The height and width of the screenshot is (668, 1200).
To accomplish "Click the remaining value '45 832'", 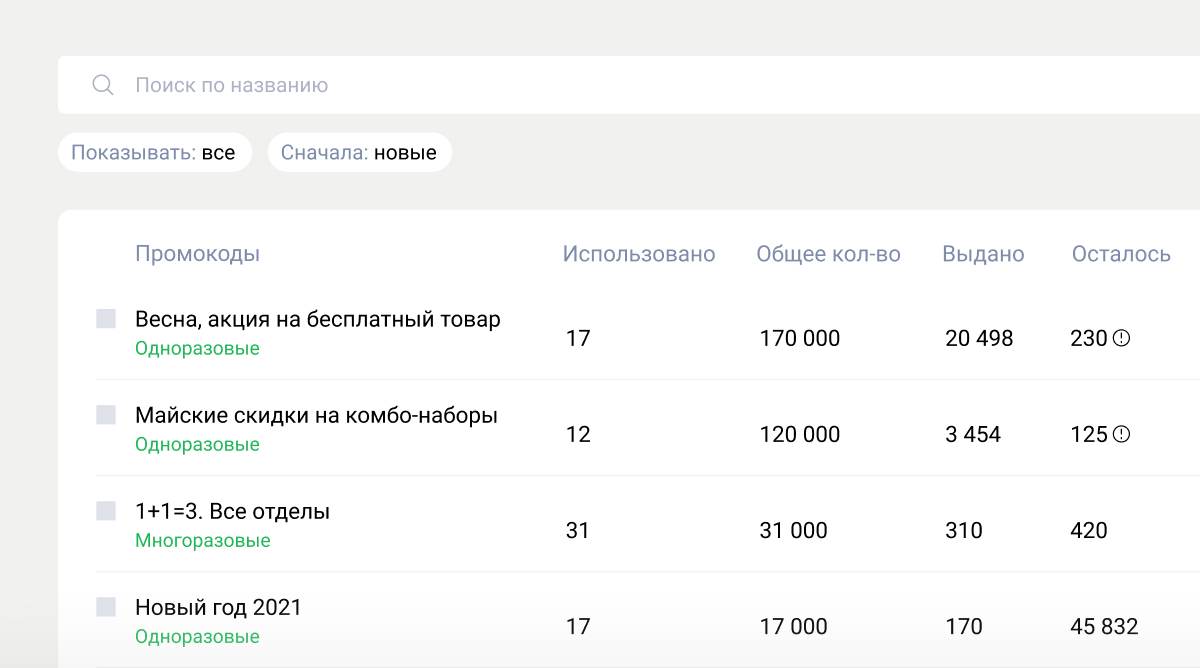I will pos(1104,627).
